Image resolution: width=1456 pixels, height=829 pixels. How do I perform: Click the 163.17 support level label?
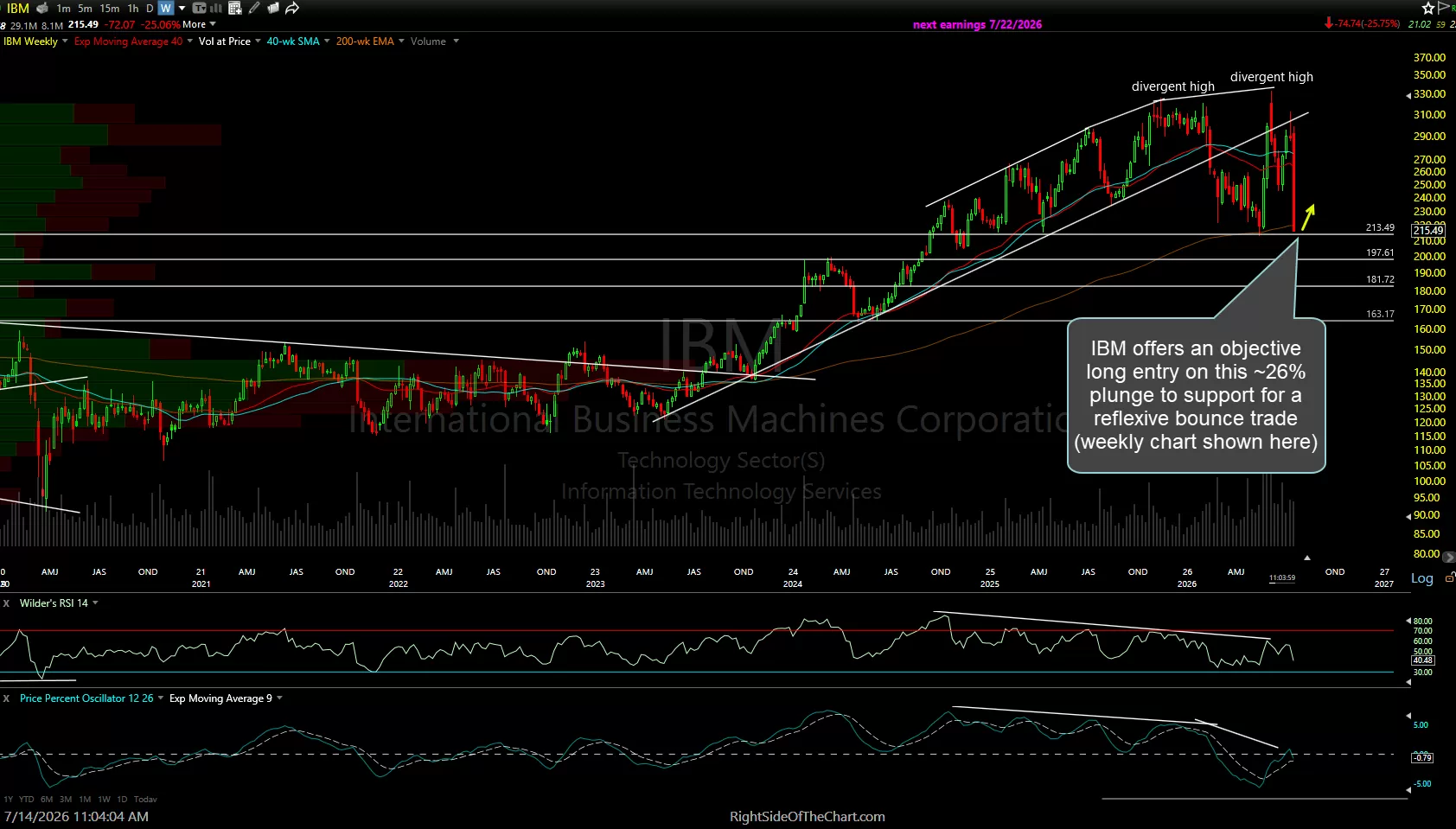pyautogui.click(x=1380, y=315)
